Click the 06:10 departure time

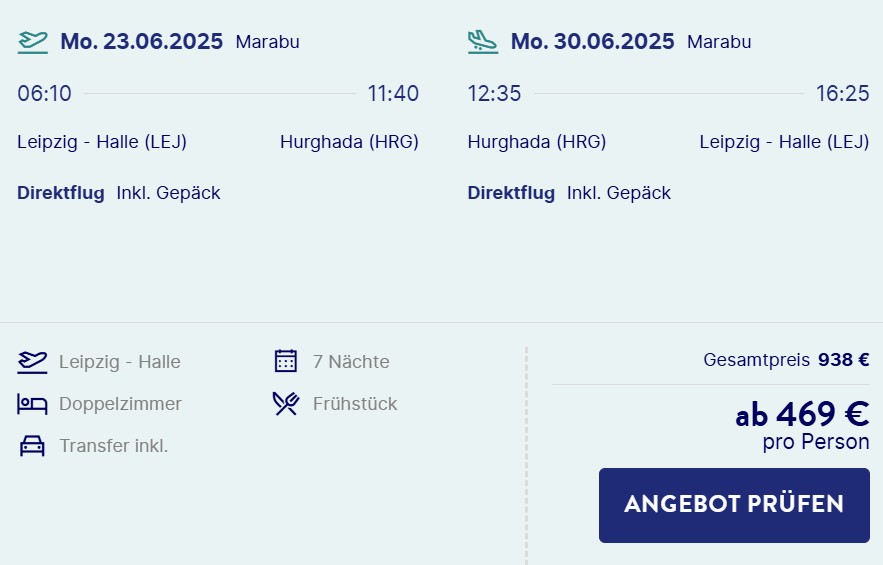pos(44,94)
